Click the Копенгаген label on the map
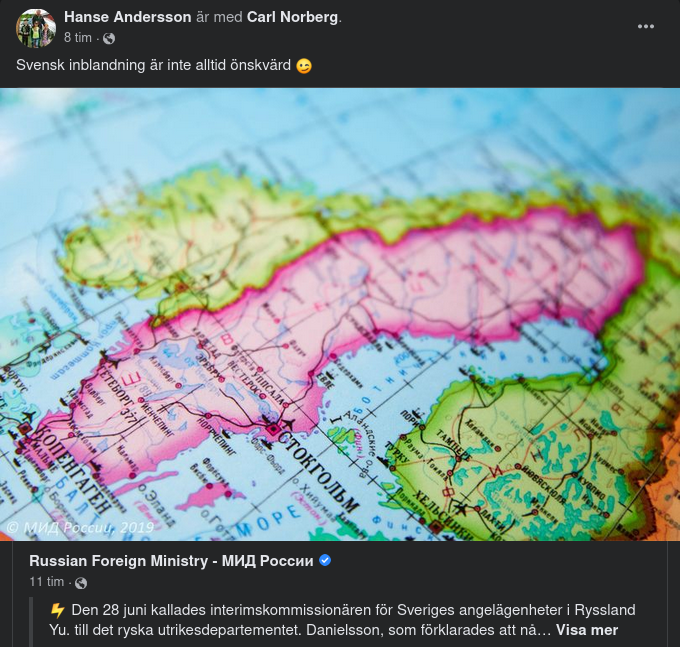Screen dimensions: 680x647 pos(74,471)
